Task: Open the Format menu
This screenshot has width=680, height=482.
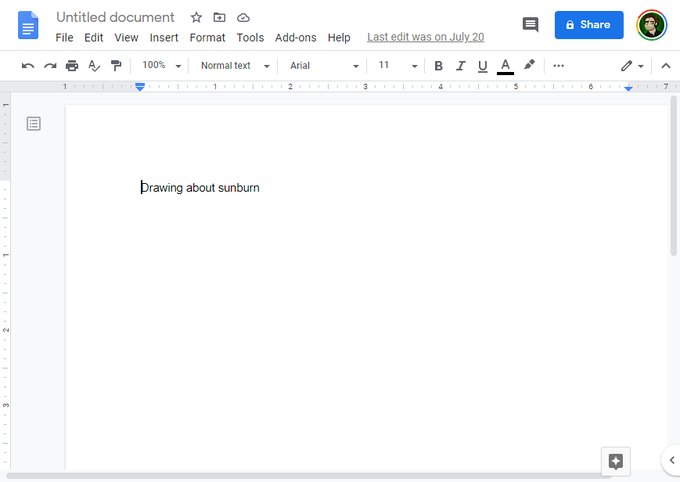Action: 207,38
